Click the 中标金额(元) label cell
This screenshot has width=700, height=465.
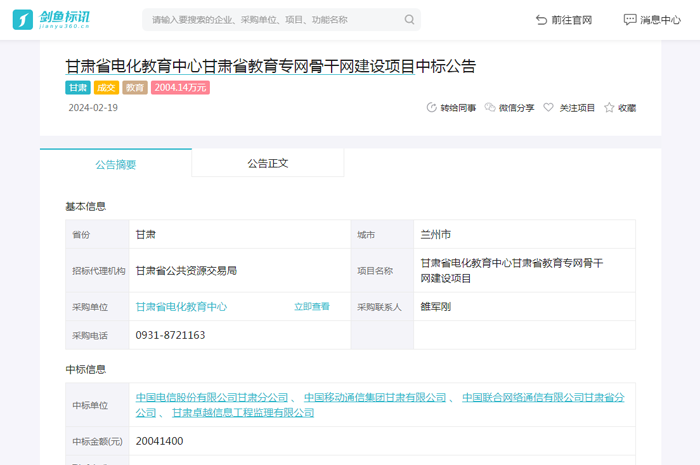pos(97,441)
